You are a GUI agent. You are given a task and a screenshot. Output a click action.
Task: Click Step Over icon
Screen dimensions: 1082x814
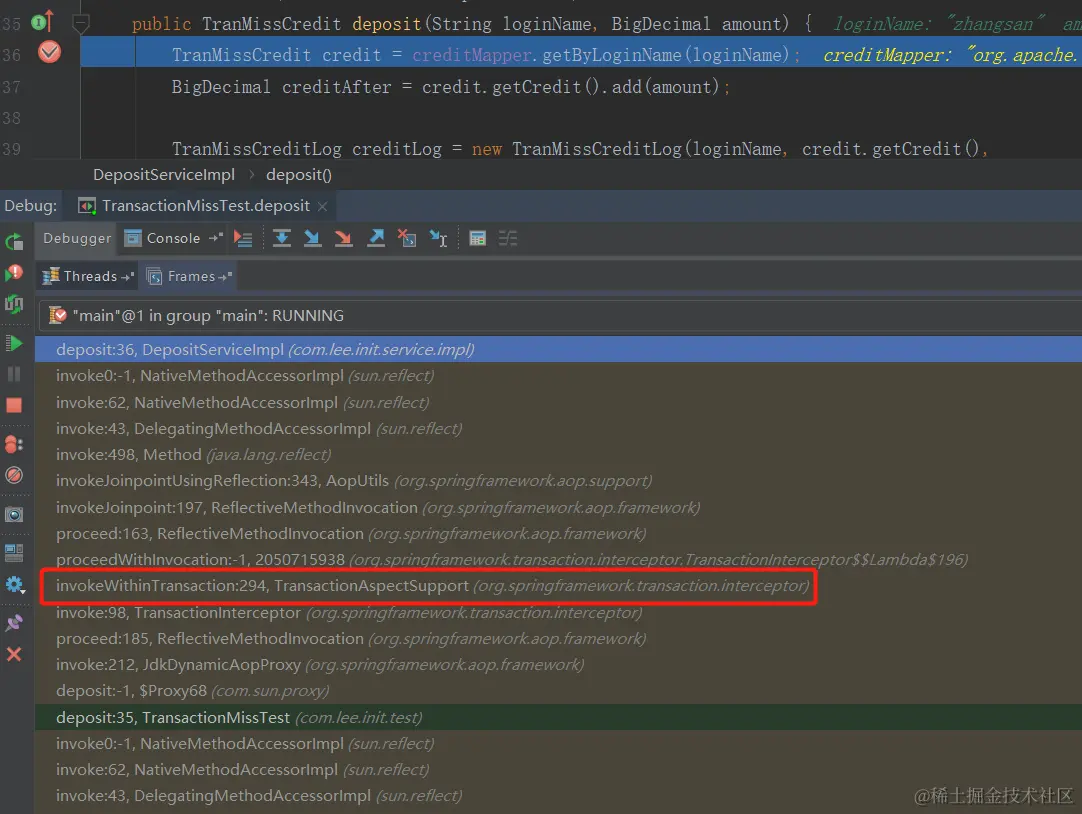pos(282,239)
